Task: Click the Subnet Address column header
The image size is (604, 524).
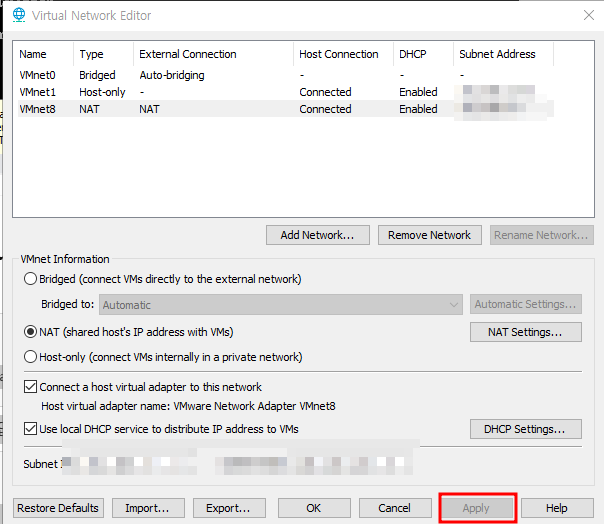Action: [503, 54]
